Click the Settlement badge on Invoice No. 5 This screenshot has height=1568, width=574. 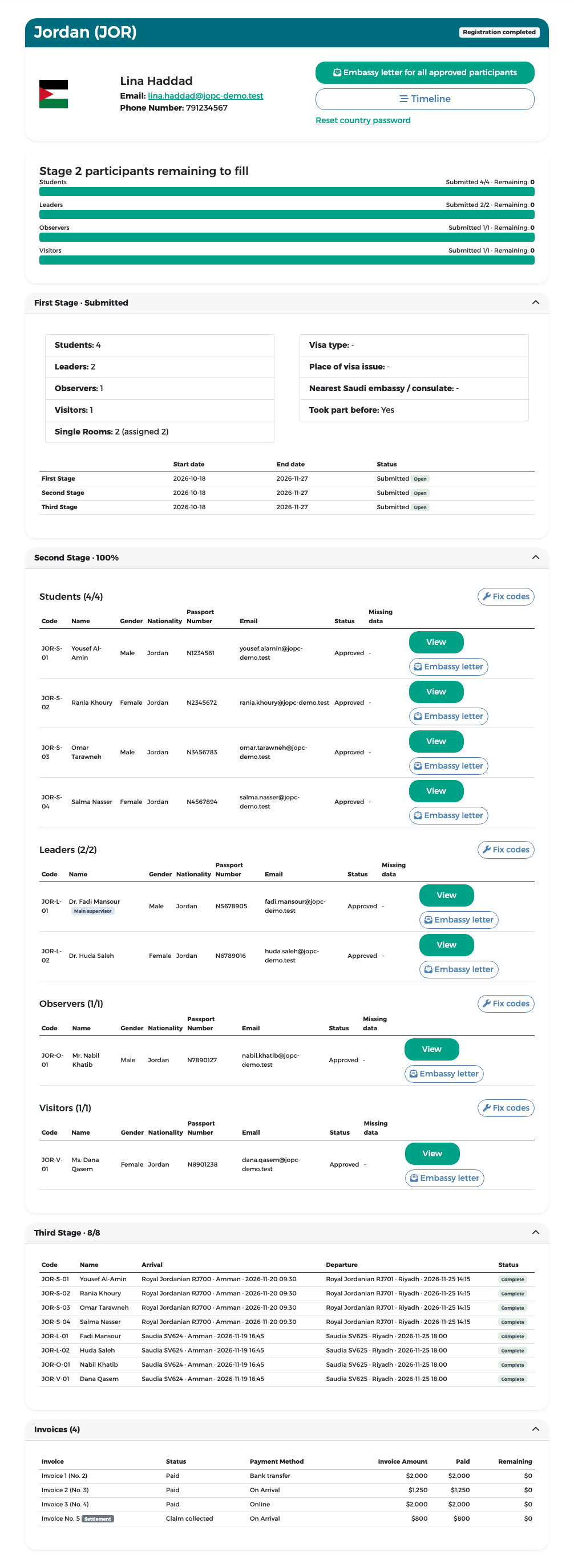click(x=98, y=1519)
